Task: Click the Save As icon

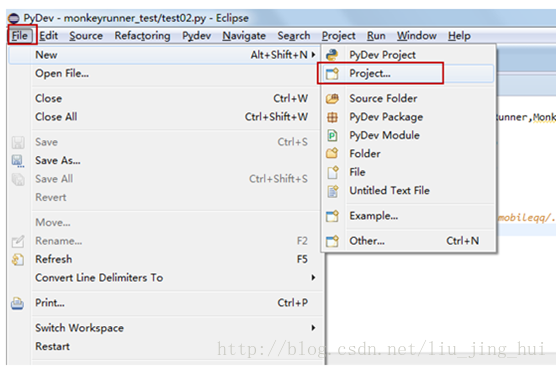Action: [18, 161]
